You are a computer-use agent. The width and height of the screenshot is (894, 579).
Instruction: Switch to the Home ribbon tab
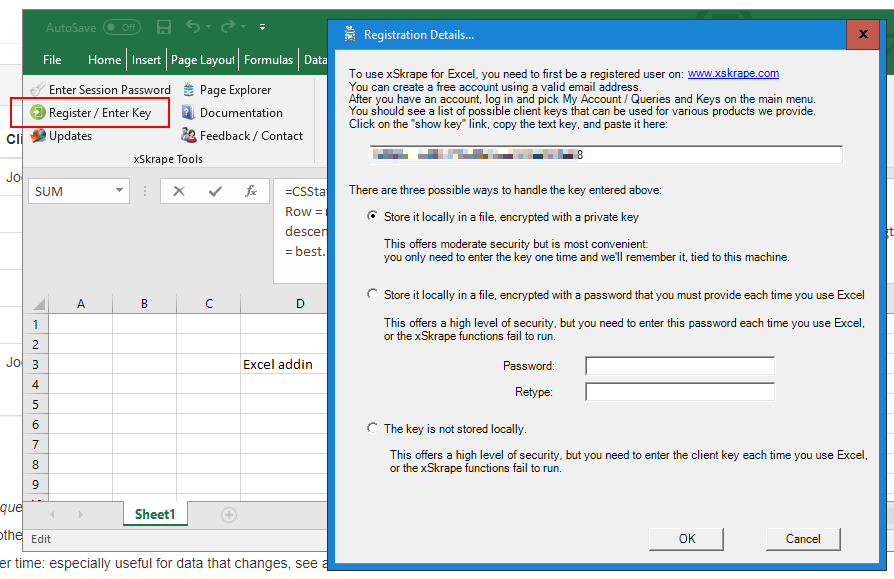click(x=104, y=60)
